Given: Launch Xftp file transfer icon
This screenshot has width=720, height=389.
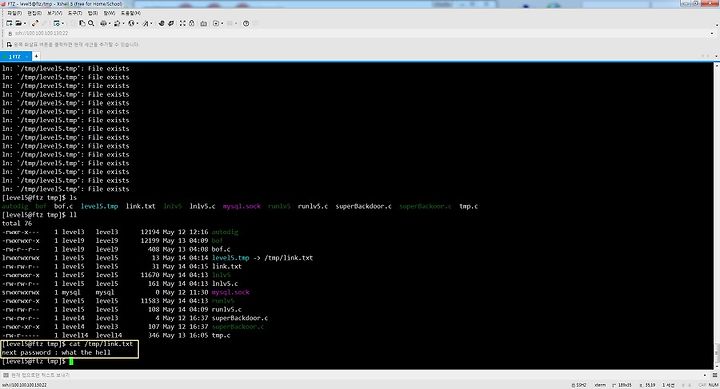Looking at the screenshot, I should 162,23.
